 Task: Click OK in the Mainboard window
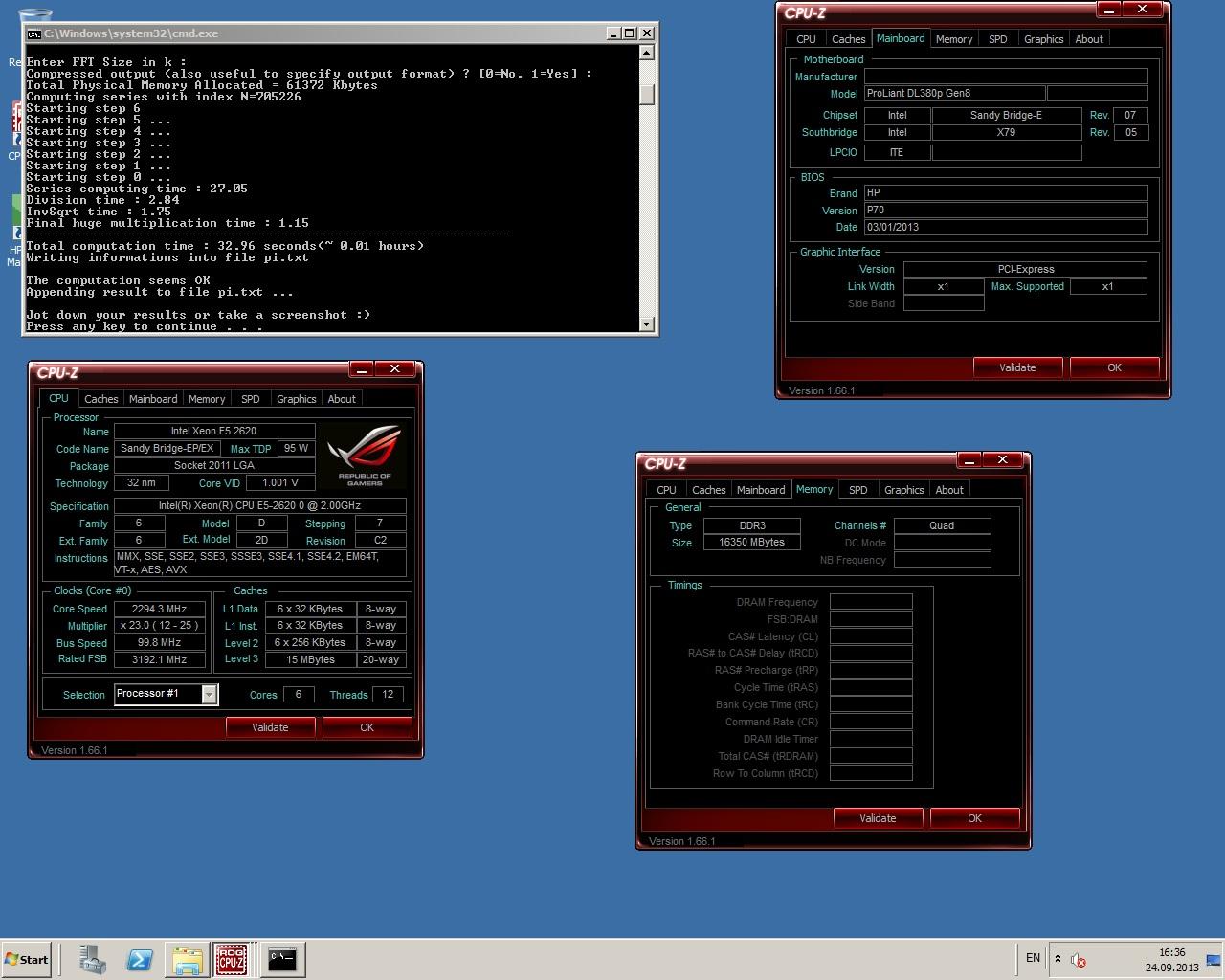tap(1114, 367)
